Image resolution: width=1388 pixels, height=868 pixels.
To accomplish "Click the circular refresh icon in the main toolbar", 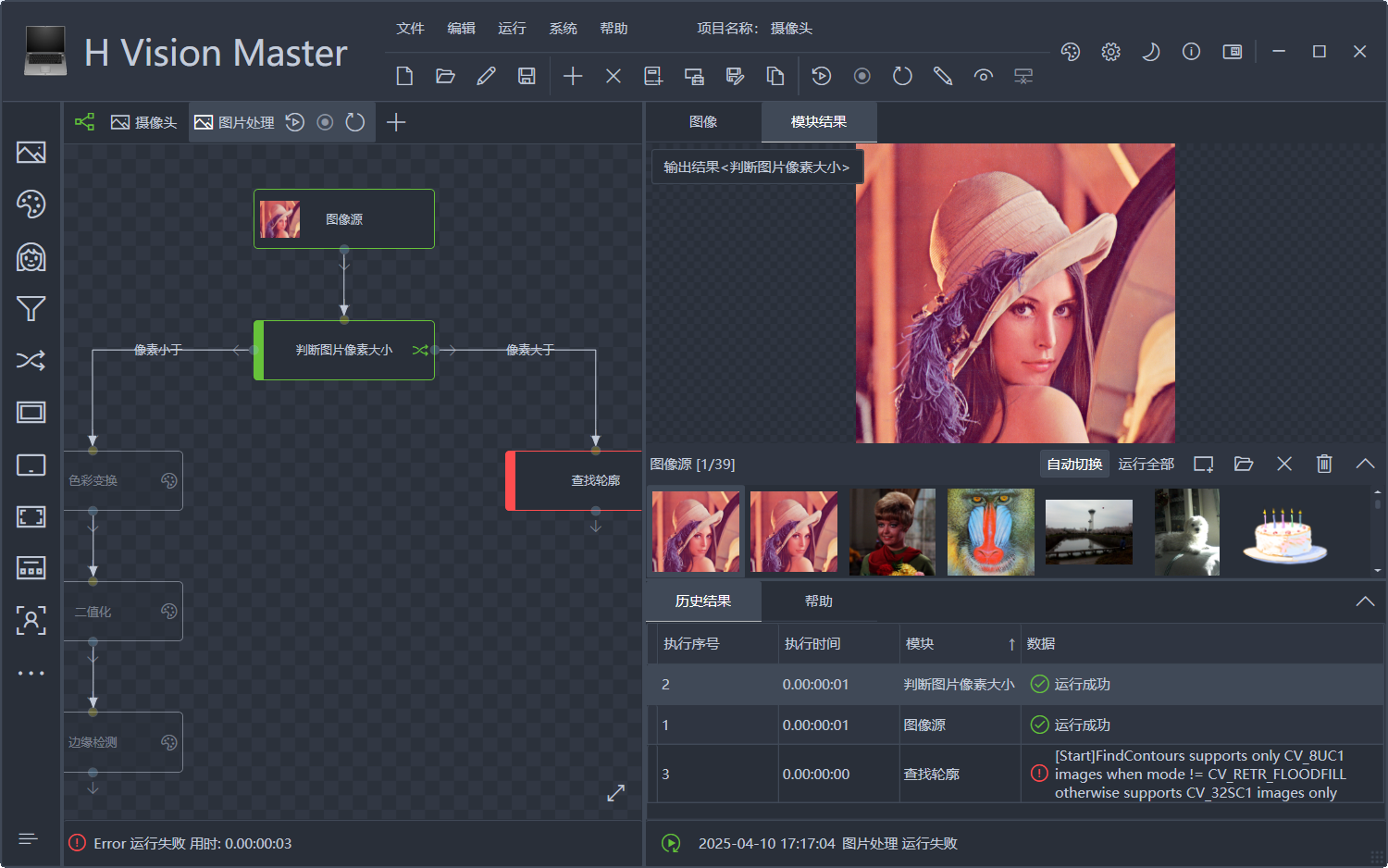I will pyautogui.click(x=902, y=76).
